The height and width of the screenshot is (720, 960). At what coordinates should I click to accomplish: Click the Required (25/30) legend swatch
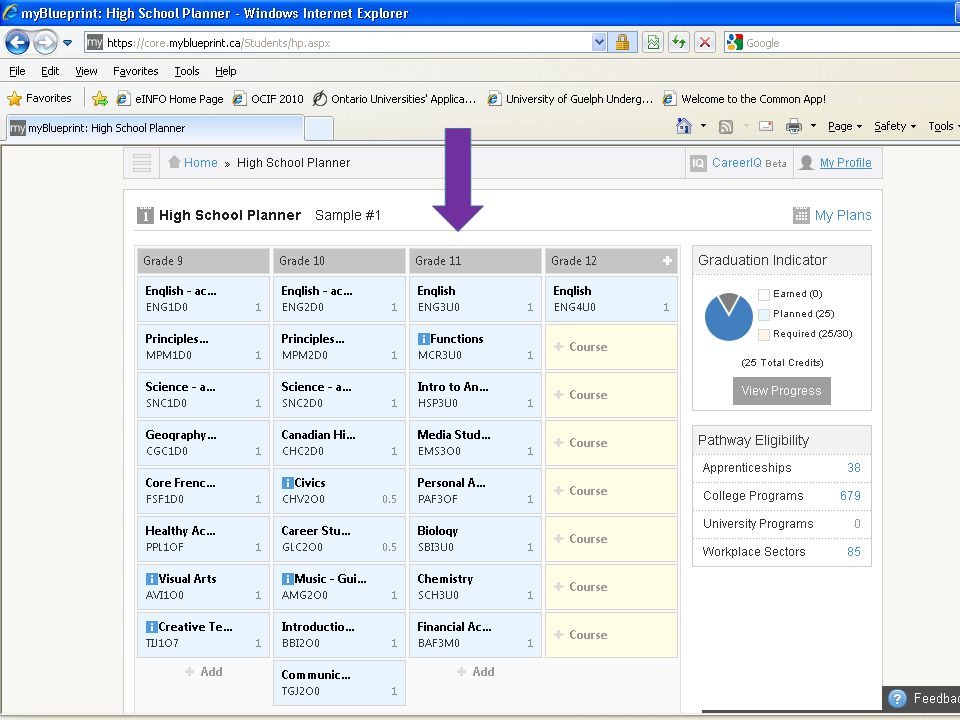763,334
